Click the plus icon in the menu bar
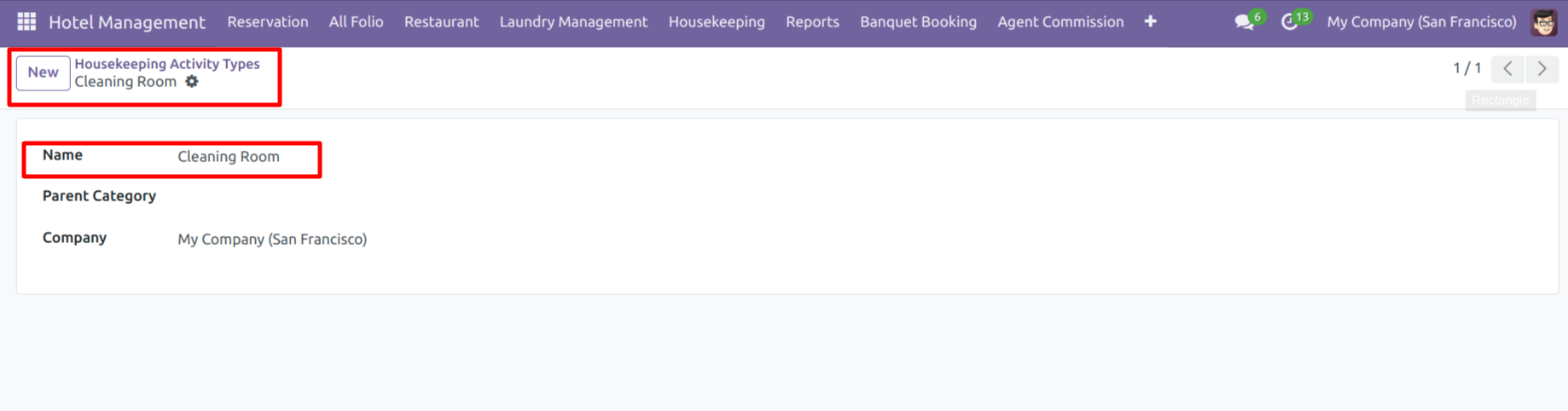The image size is (1568, 411). [x=1150, y=22]
